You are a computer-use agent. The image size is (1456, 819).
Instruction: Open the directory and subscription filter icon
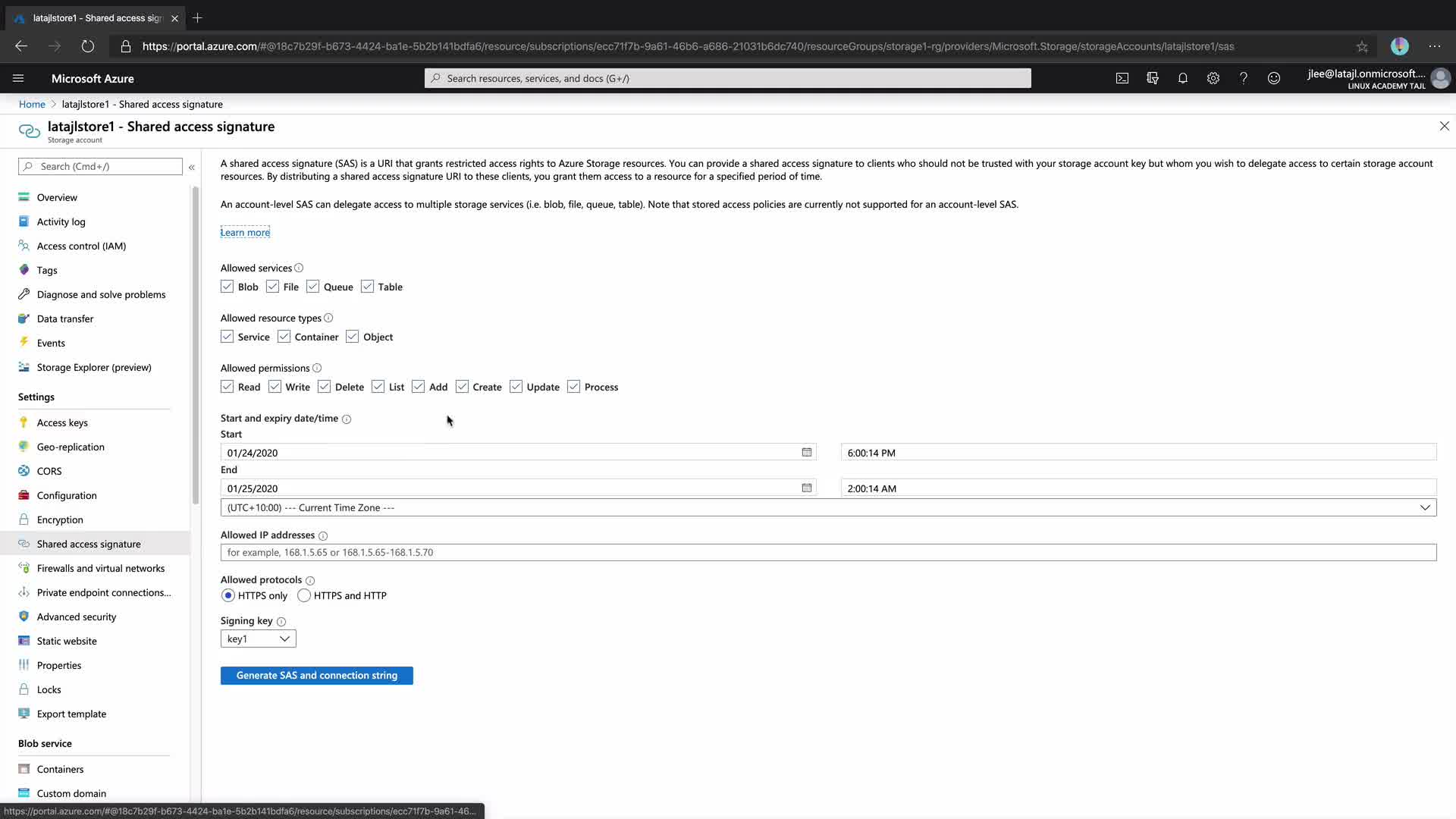pos(1153,78)
